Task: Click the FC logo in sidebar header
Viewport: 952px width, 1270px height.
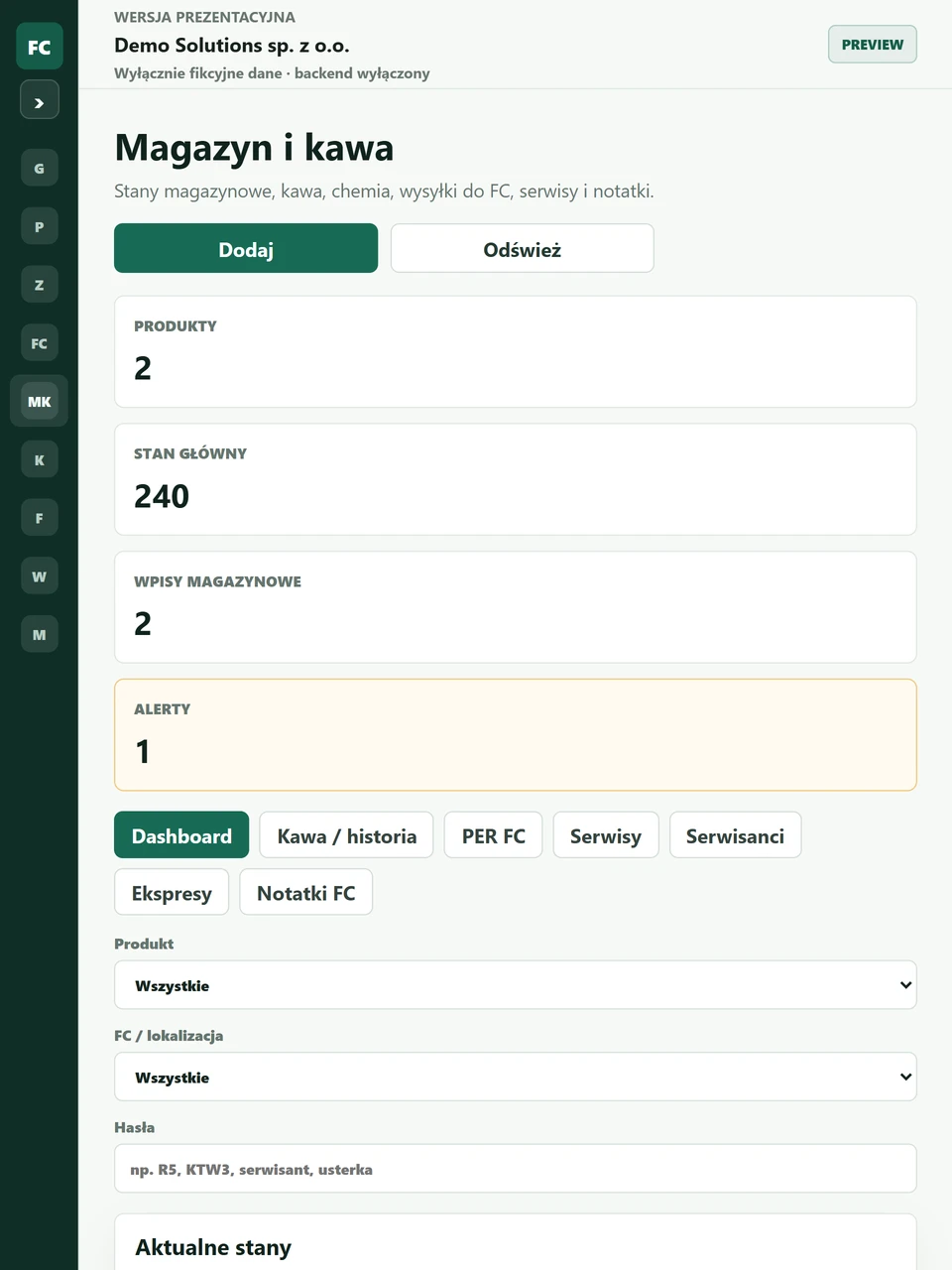Action: [x=40, y=47]
